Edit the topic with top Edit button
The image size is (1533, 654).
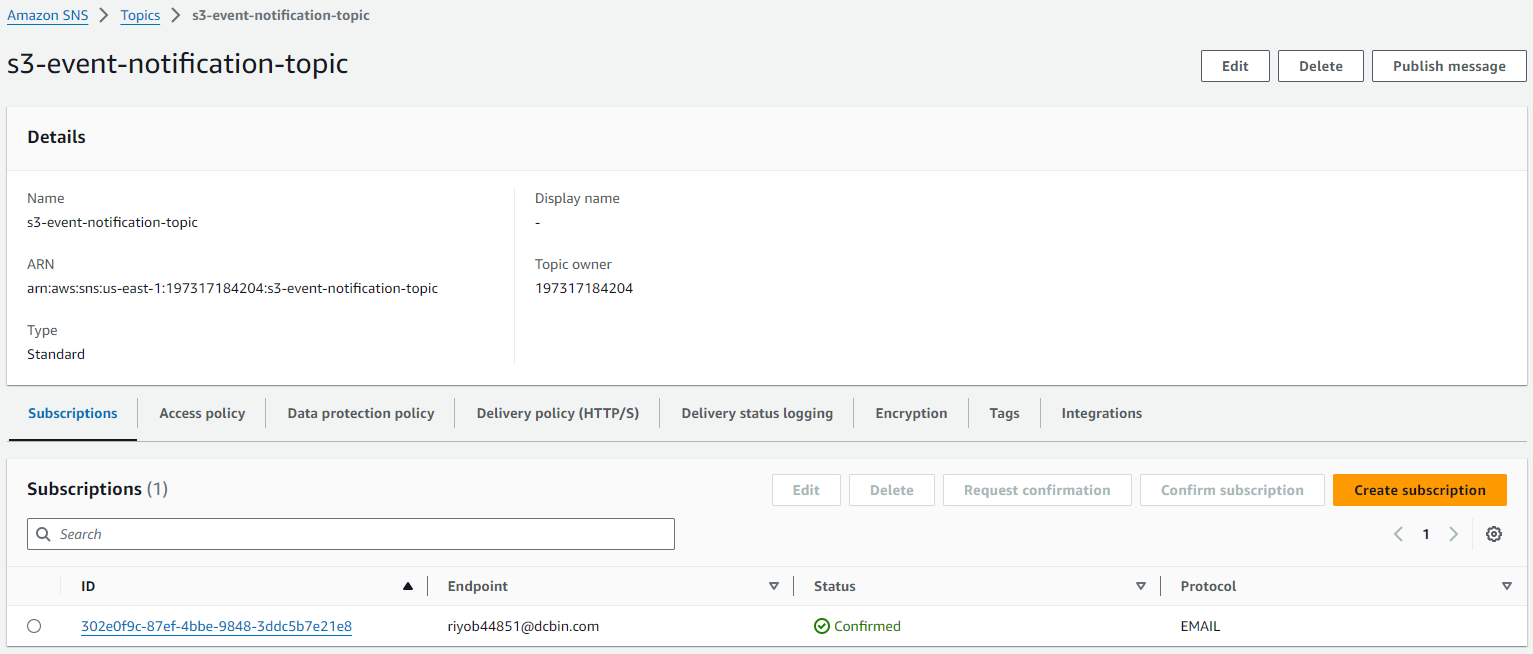click(x=1235, y=66)
